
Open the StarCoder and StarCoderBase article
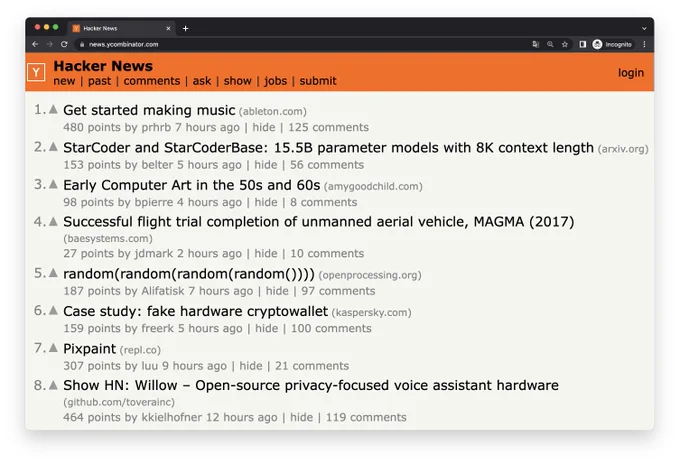tap(328, 148)
